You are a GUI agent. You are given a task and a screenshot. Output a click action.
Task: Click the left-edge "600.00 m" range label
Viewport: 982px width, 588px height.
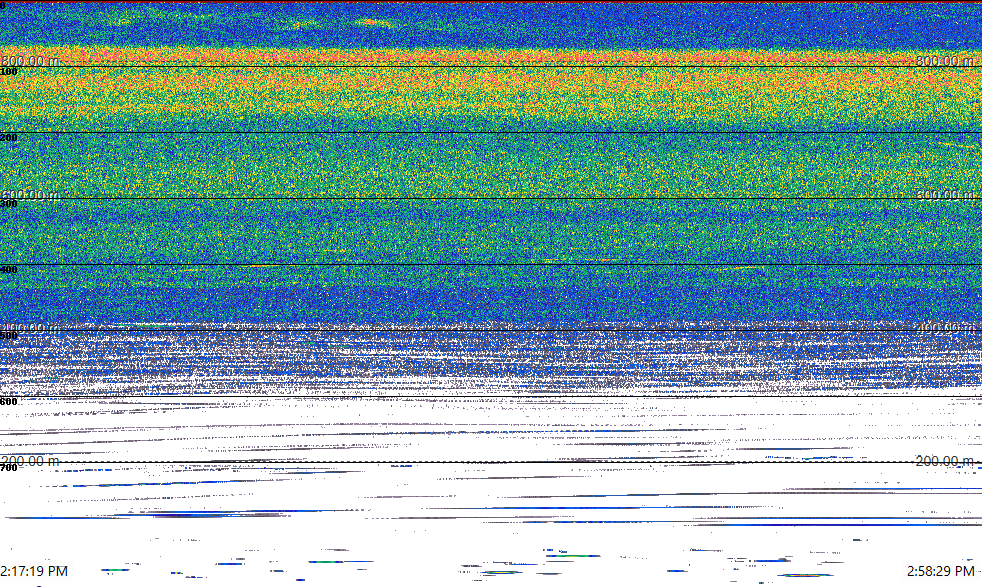30,195
